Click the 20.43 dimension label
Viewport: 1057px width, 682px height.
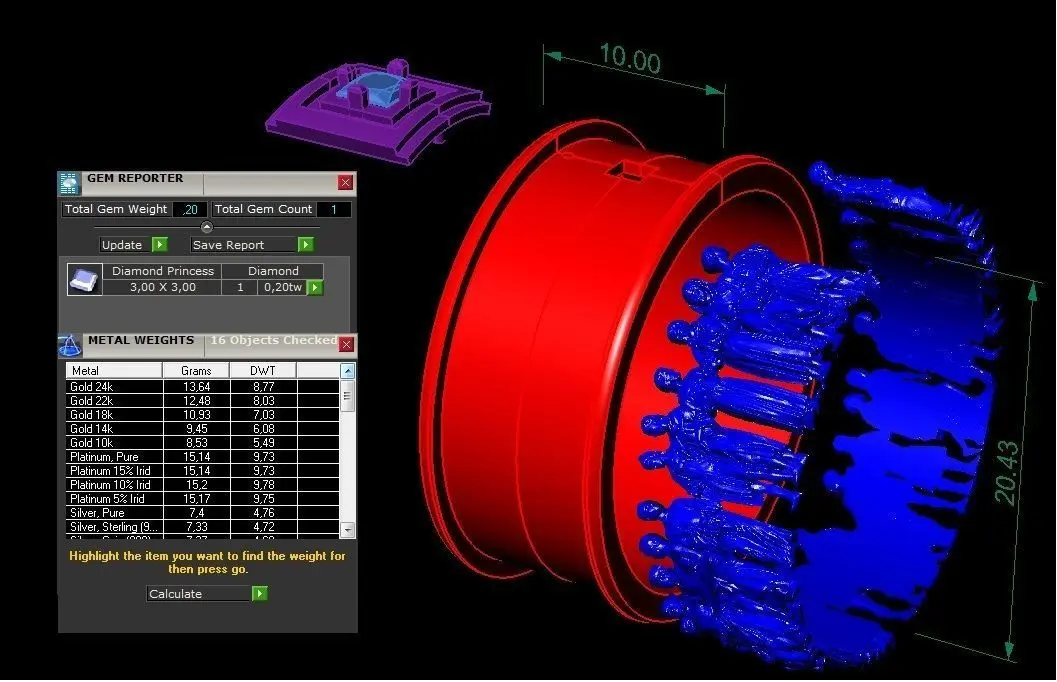1006,472
